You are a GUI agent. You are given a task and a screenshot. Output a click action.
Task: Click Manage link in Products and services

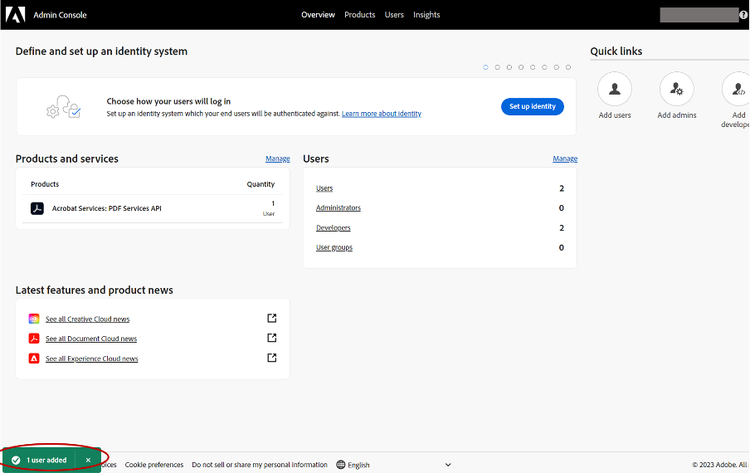[277, 159]
